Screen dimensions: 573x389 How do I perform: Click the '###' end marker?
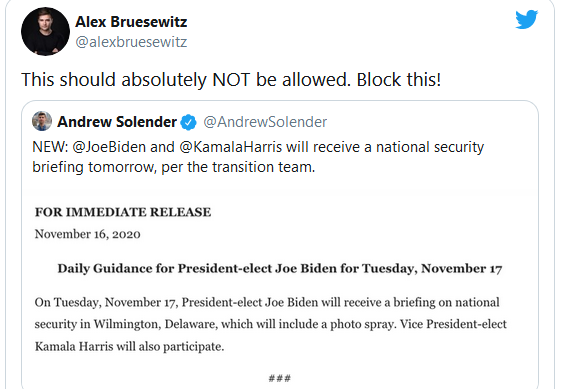pyautogui.click(x=280, y=378)
